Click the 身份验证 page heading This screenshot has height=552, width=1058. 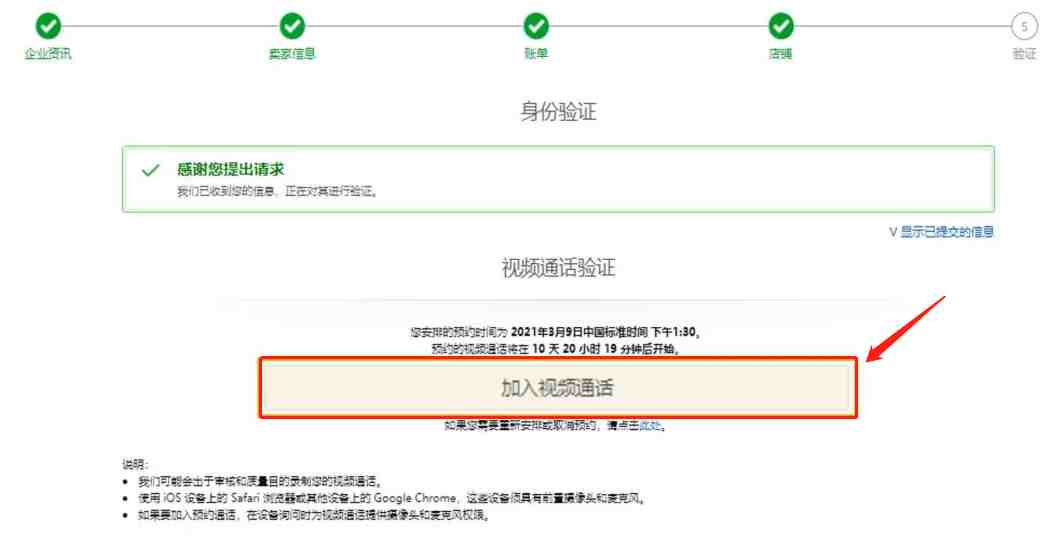point(558,111)
